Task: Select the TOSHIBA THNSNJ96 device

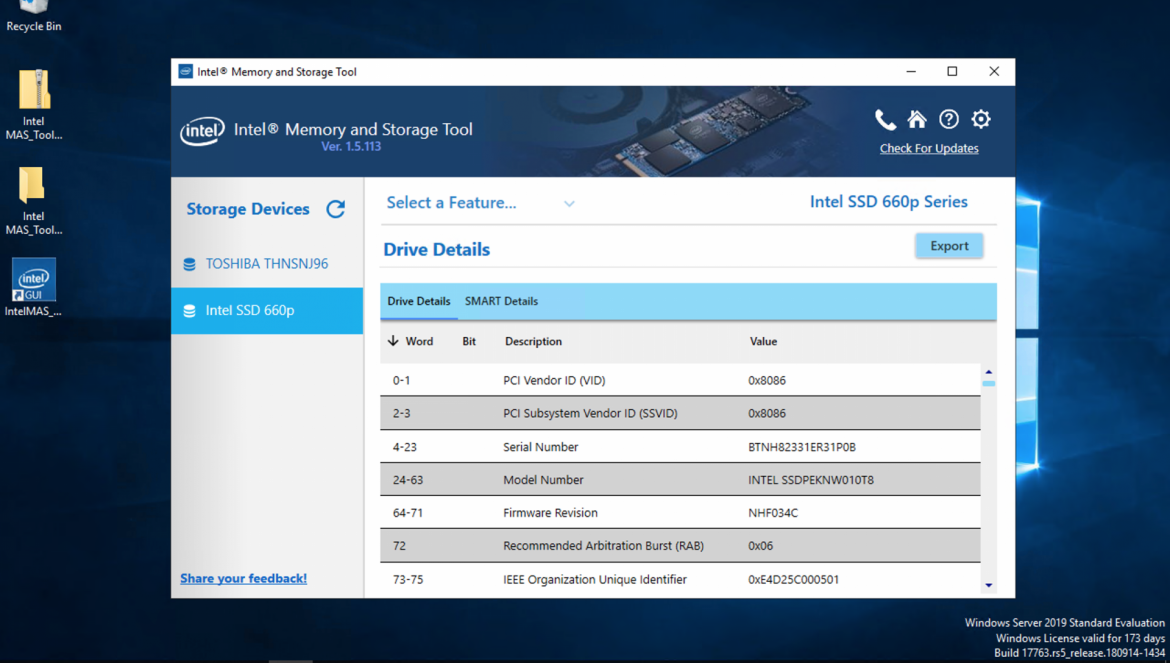Action: [267, 264]
